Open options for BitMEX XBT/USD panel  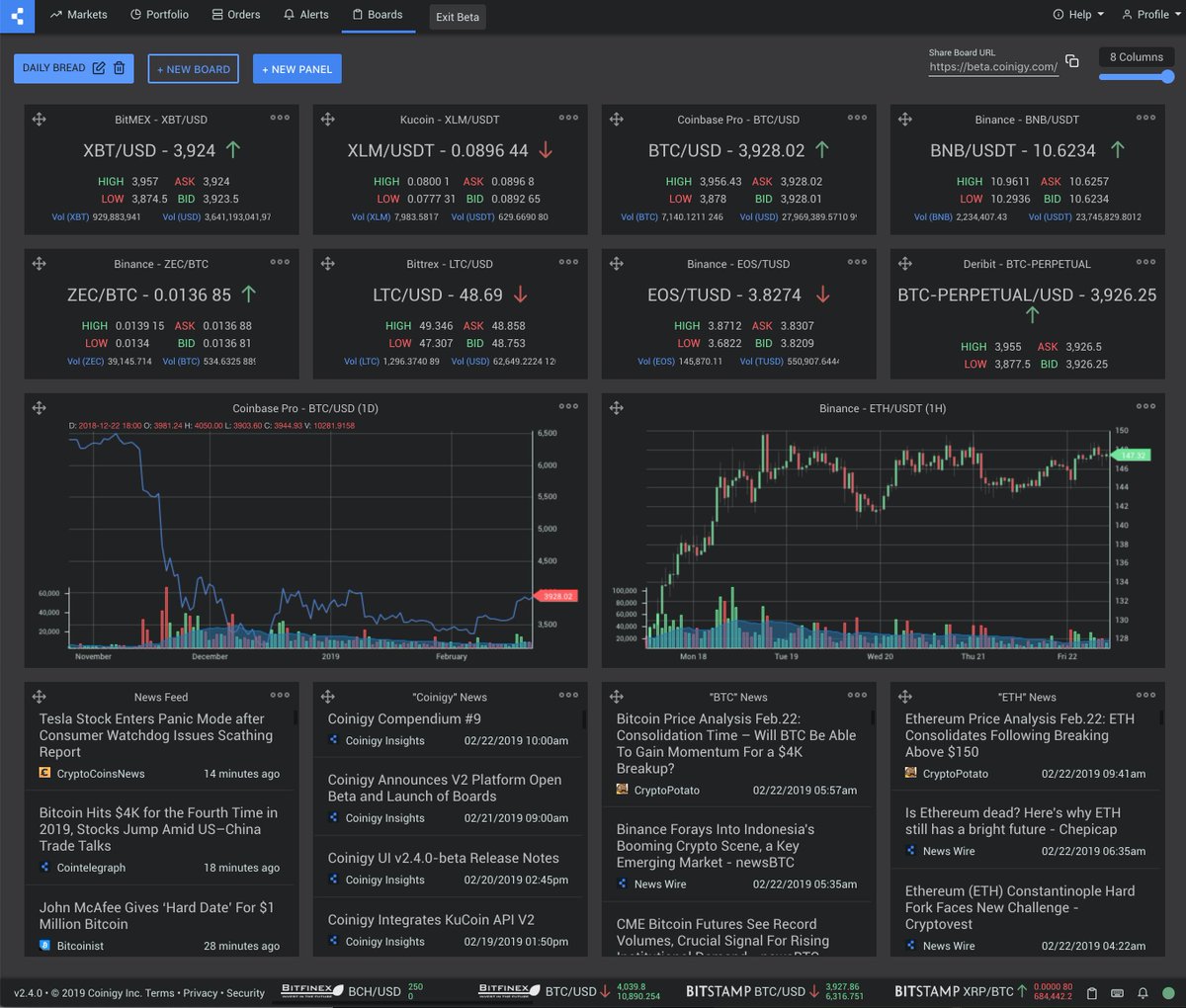tap(280, 118)
